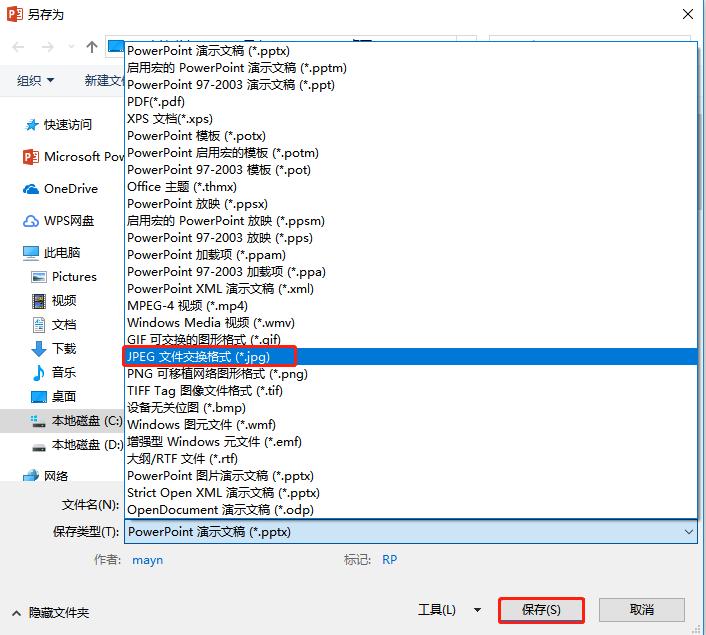Select 大纲/RTF 文件 (*.rtf) format
Viewport: 706px width, 635px height.
(x=411, y=458)
